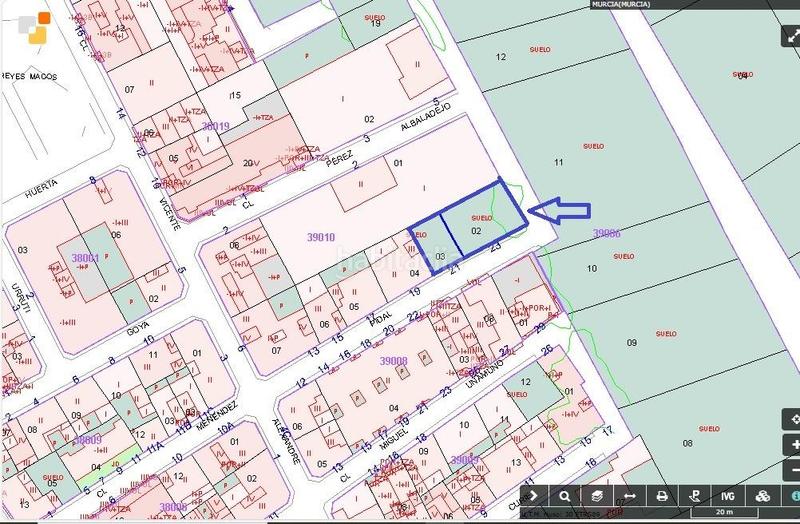The image size is (800, 524).
Task: Select the distance measurement arrow tool
Action: coord(630,496)
